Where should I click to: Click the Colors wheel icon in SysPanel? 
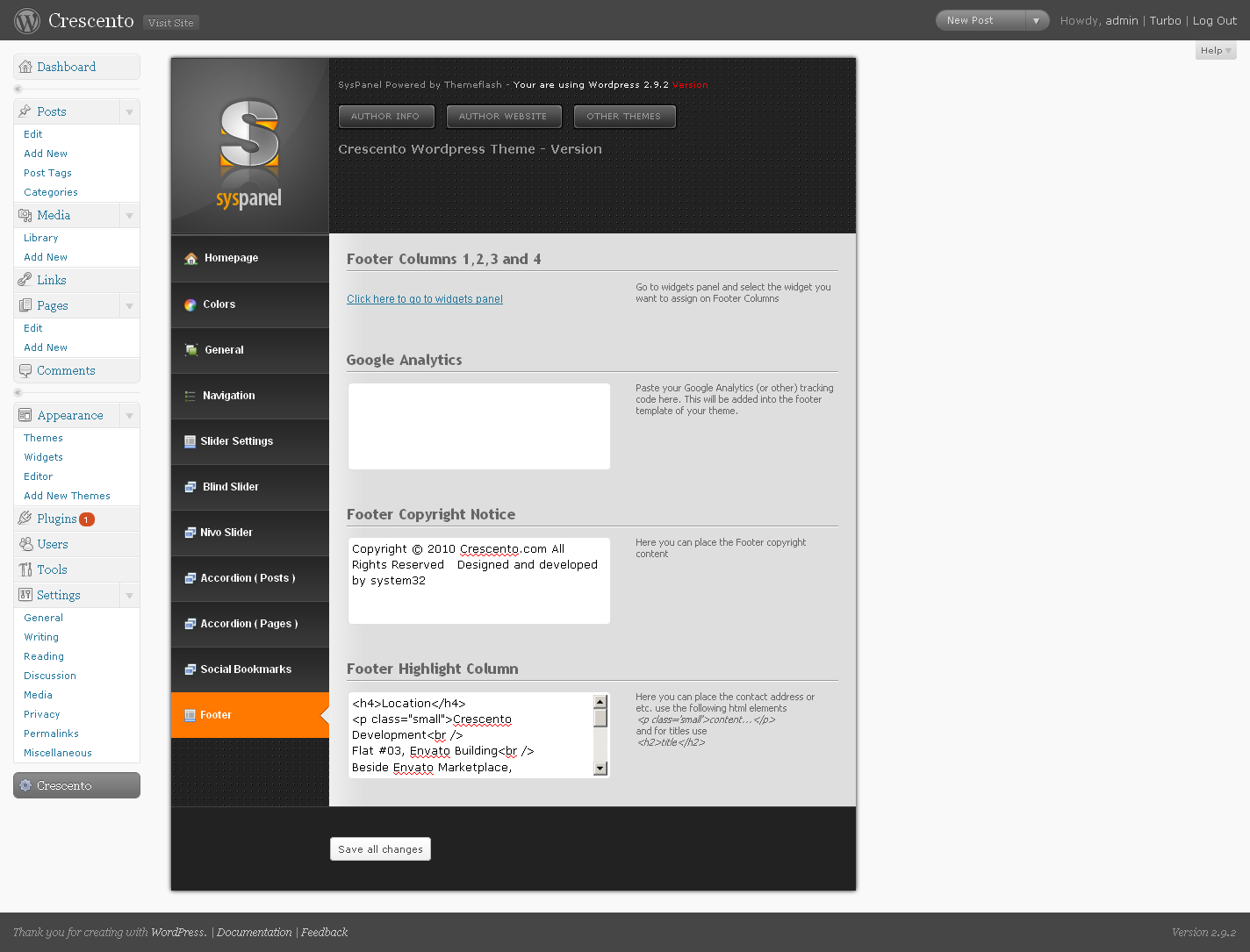point(190,304)
